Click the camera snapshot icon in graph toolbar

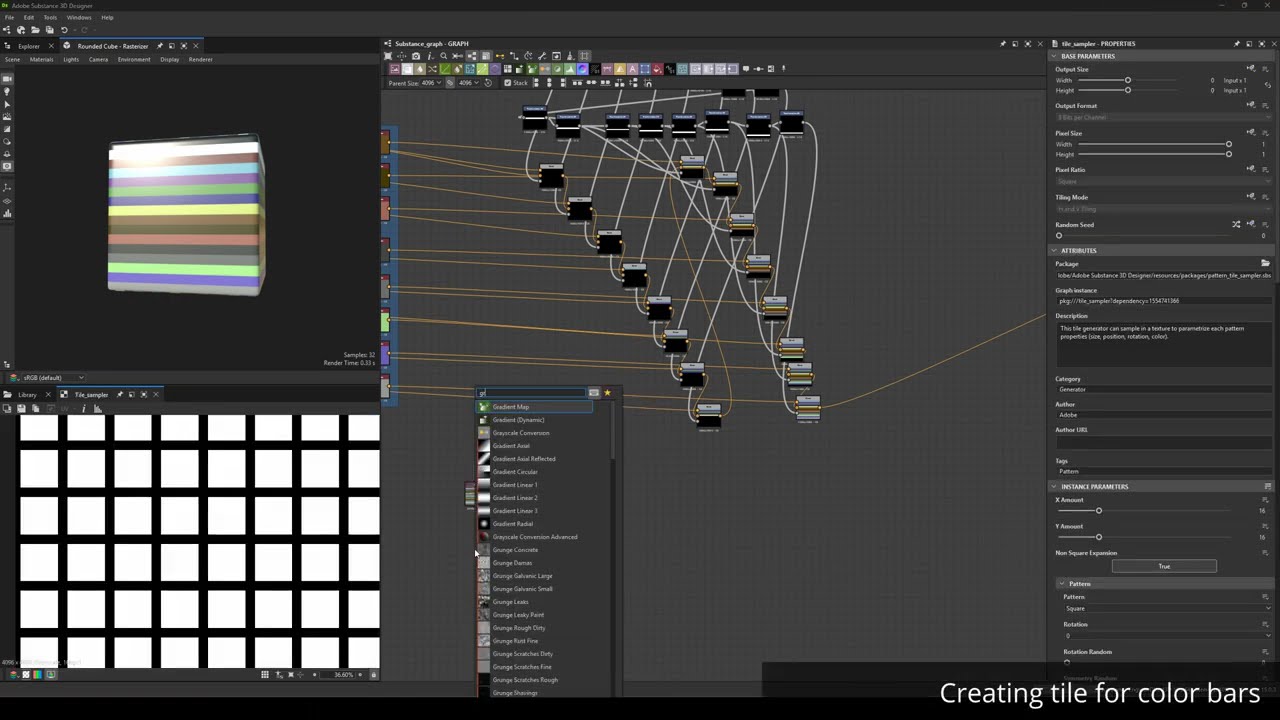point(417,56)
